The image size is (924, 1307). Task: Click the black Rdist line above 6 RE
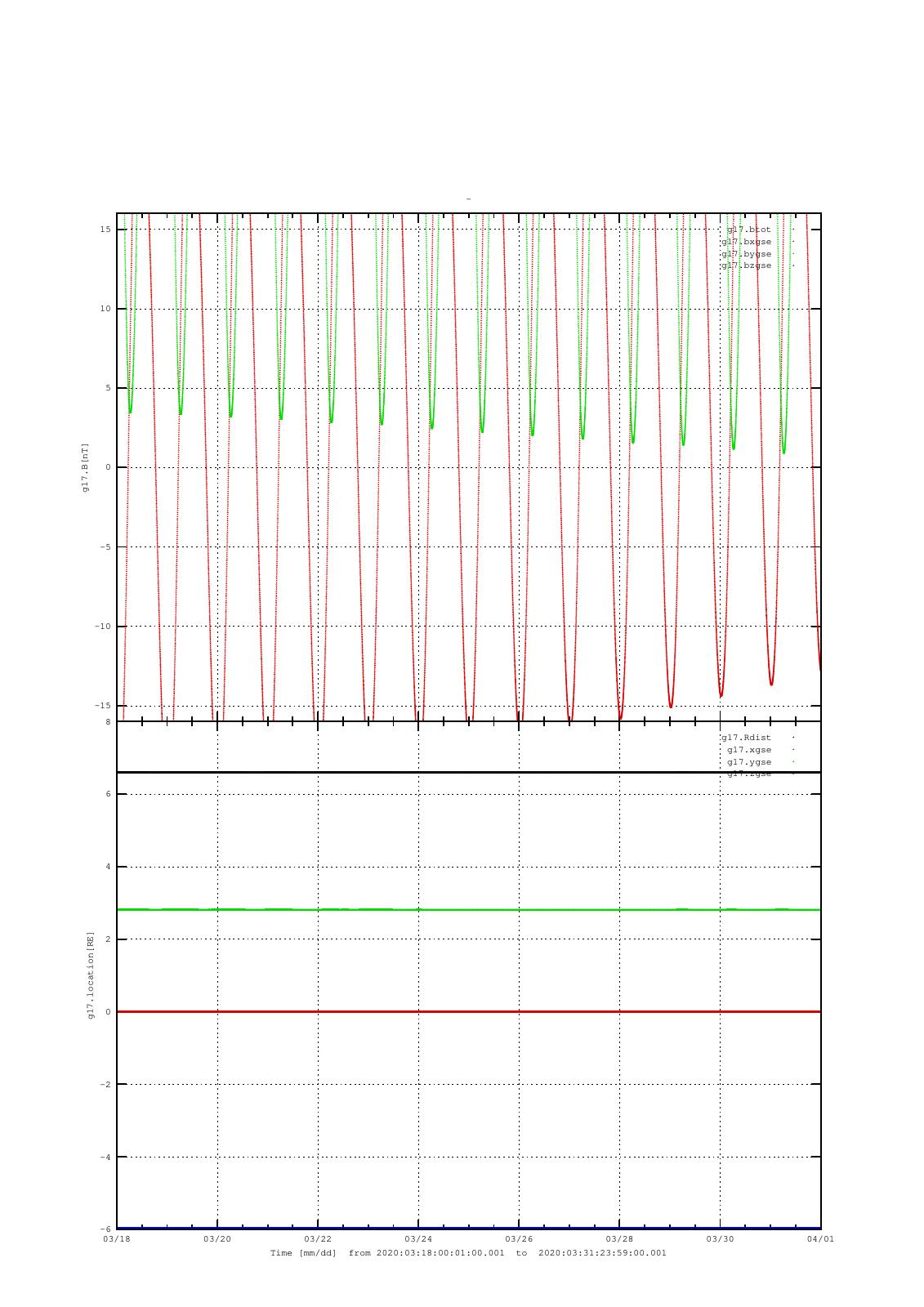468,772
